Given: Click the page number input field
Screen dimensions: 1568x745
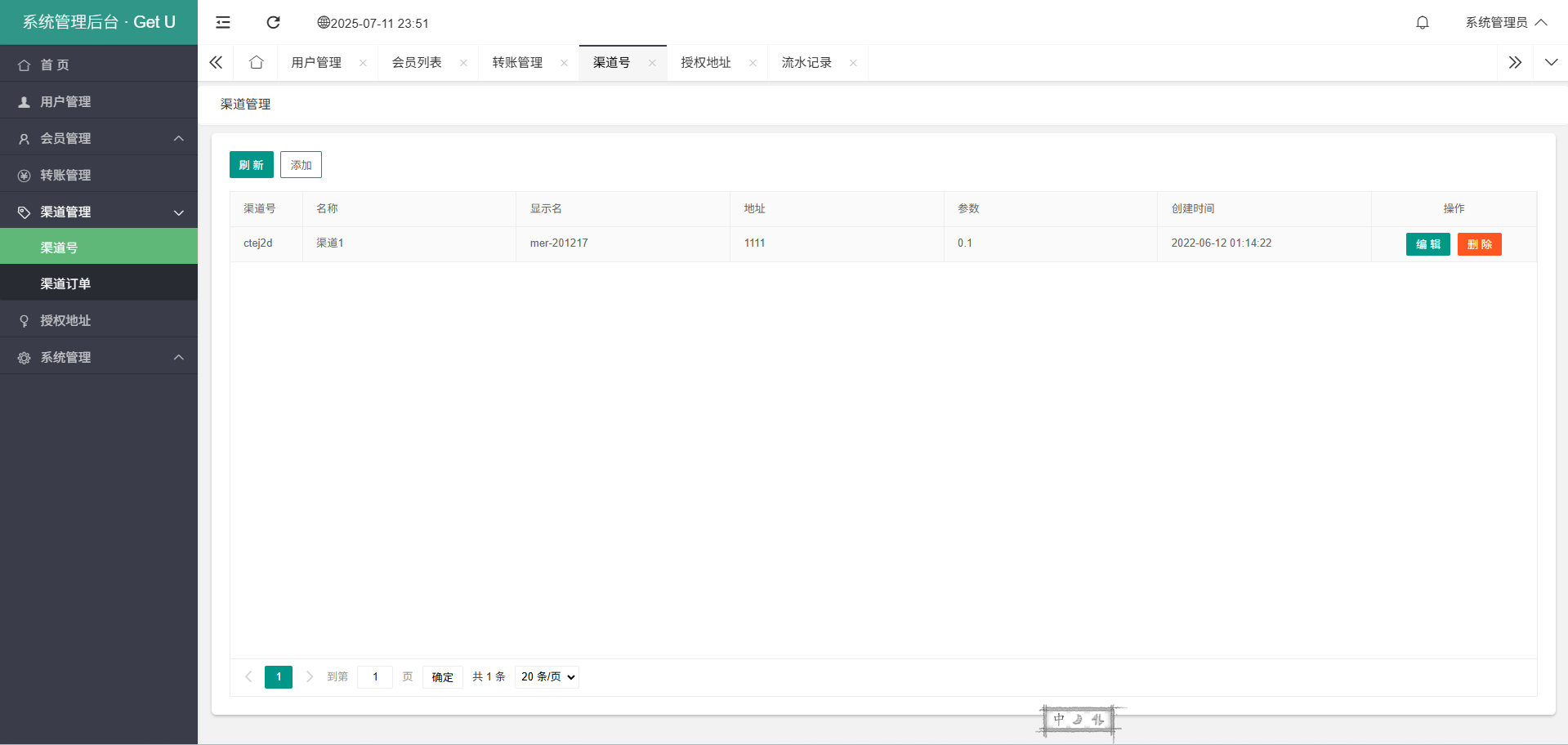Looking at the screenshot, I should click(375, 677).
